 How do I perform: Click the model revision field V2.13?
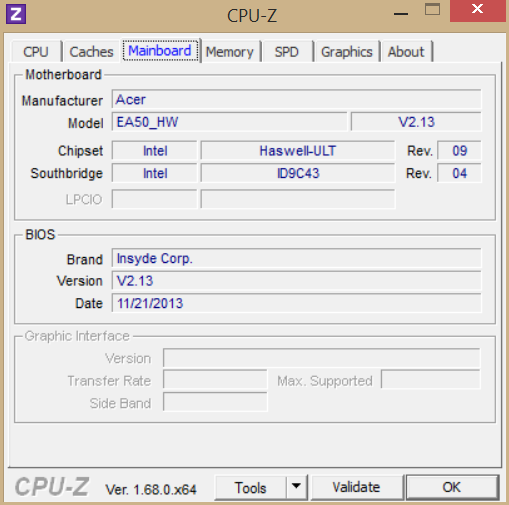[416, 122]
